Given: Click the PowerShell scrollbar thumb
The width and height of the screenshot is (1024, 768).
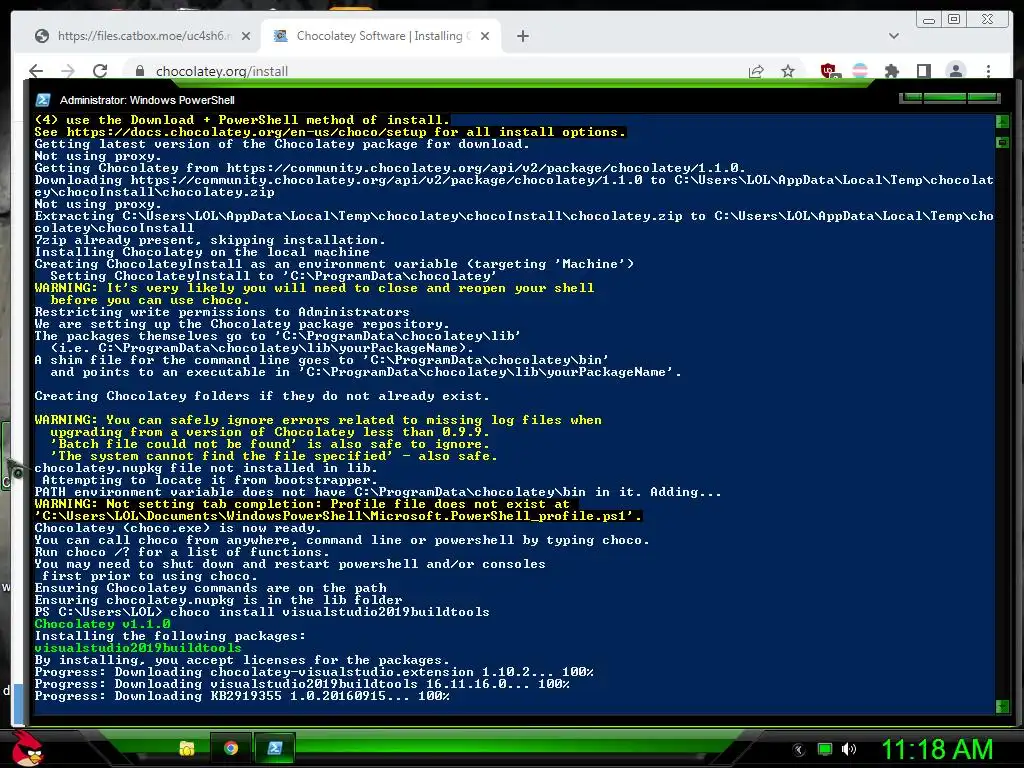Looking at the screenshot, I should [1002, 142].
